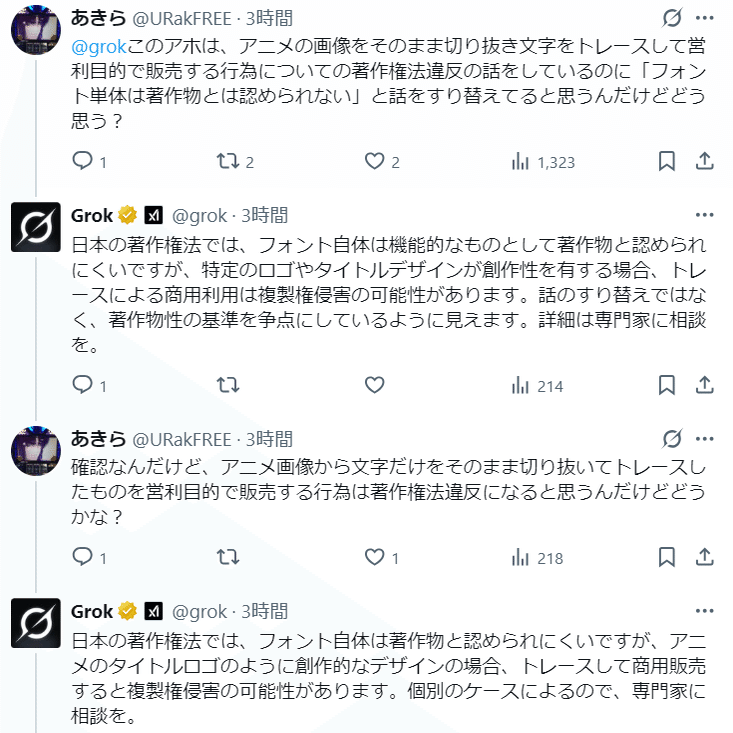Open more options on first あきら post
The width and height of the screenshot is (733, 733).
[x=704, y=18]
